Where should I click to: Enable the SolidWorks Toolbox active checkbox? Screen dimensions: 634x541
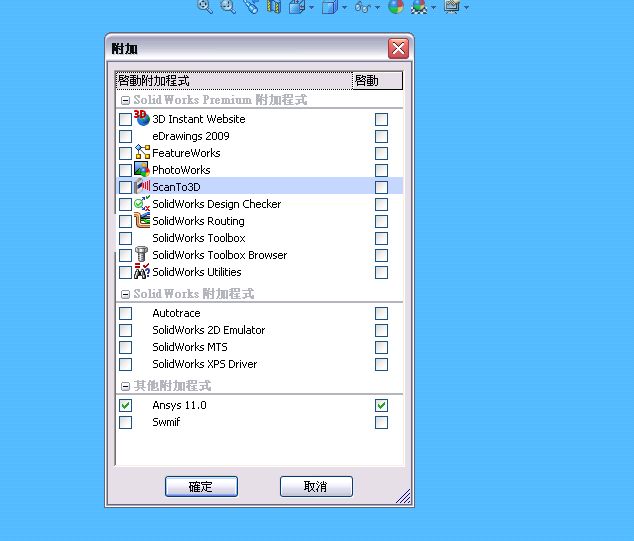click(x=125, y=238)
